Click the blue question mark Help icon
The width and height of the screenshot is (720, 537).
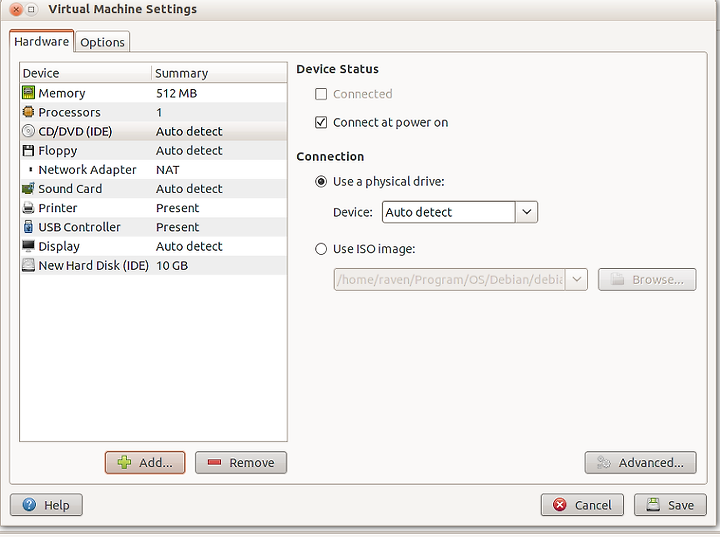(x=29, y=505)
